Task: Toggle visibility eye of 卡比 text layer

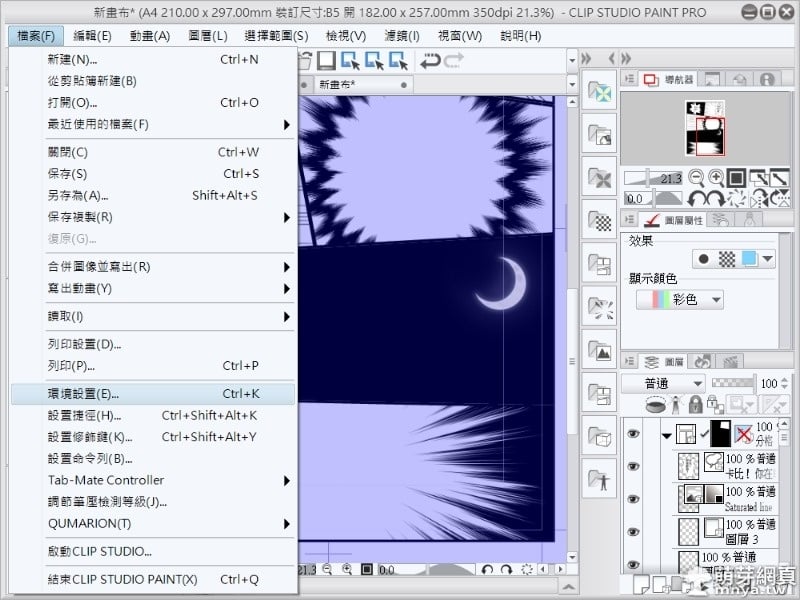Action: pos(633,466)
